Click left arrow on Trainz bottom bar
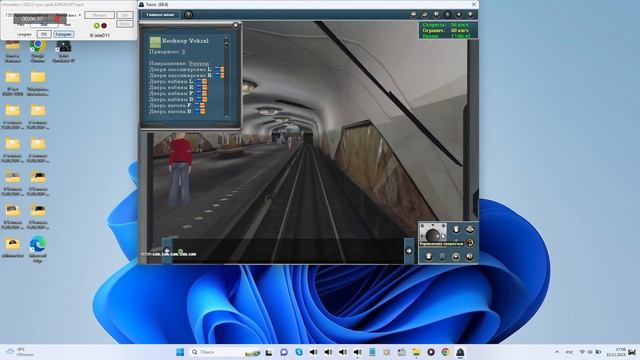 pos(167,251)
